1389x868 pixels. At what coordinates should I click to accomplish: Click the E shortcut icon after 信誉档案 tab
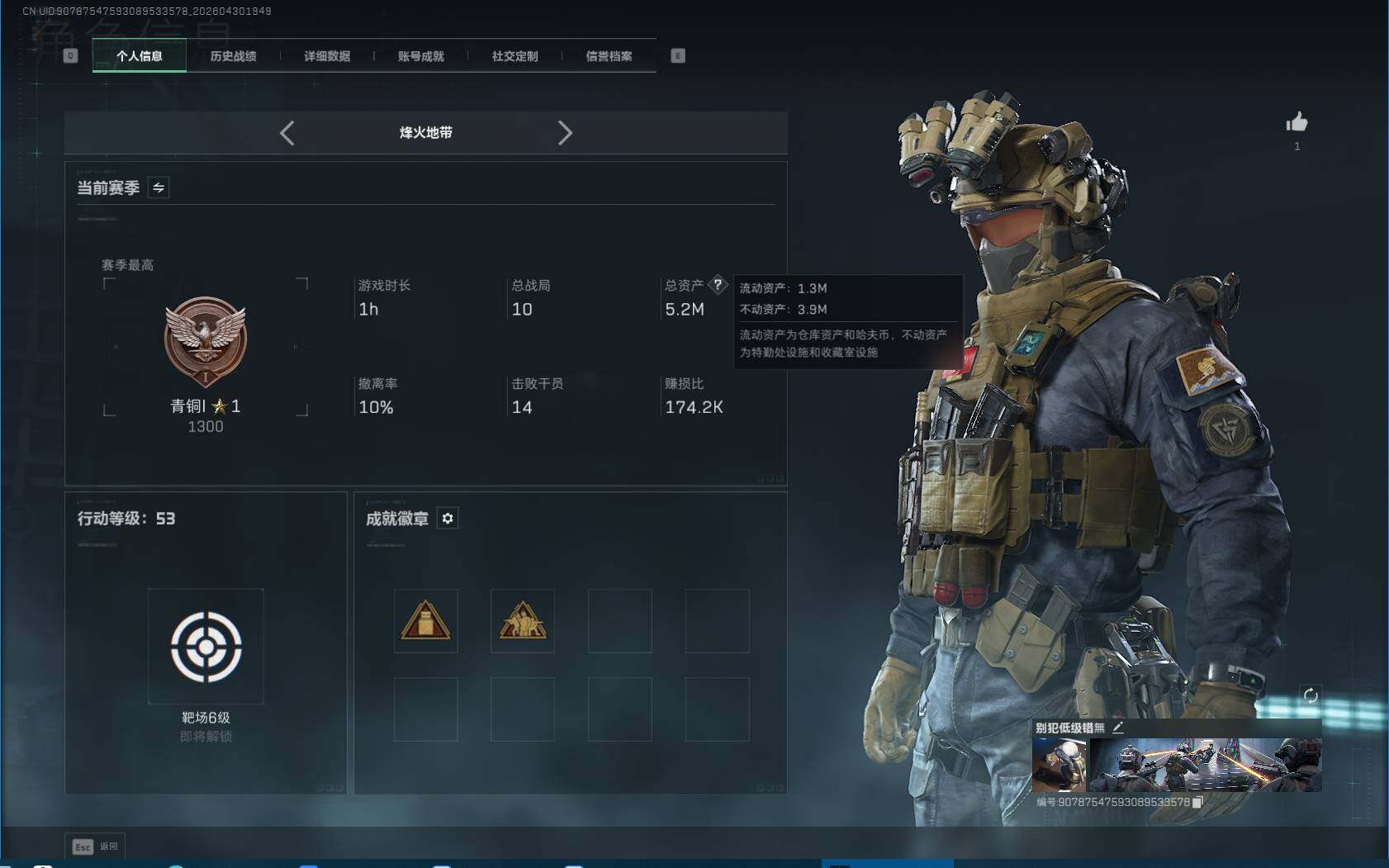[678, 55]
